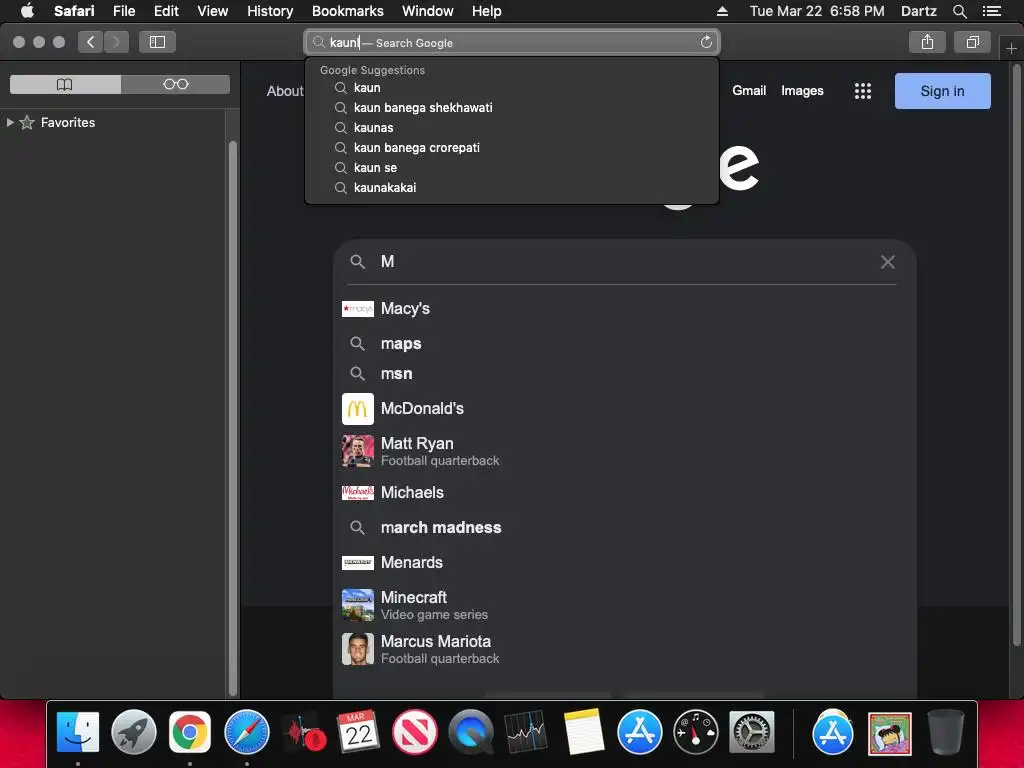
Task: Toggle the sidebar button in toolbar
Action: click(x=157, y=42)
